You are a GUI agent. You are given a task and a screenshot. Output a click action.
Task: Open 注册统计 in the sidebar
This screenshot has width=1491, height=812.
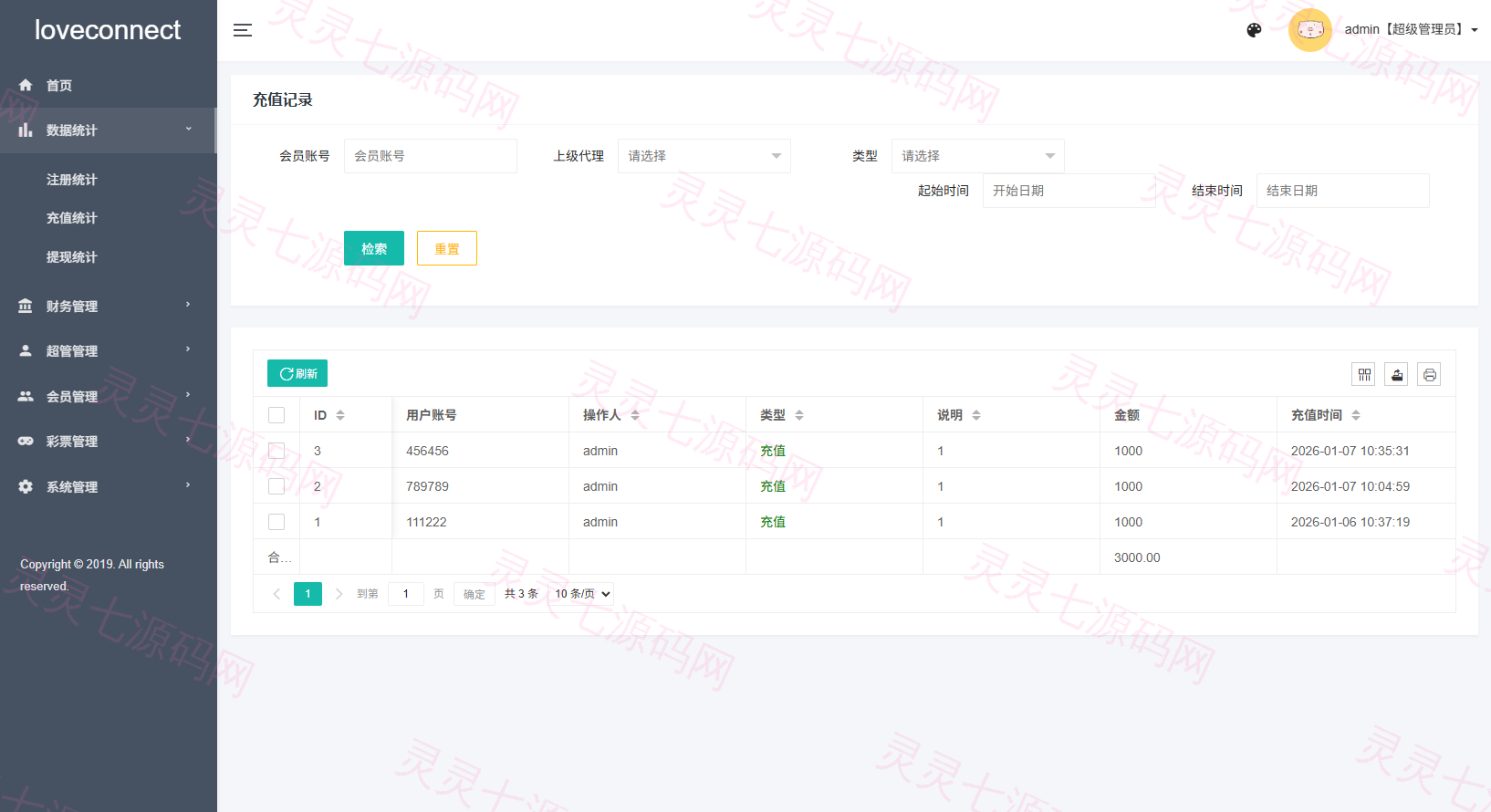[x=72, y=180]
